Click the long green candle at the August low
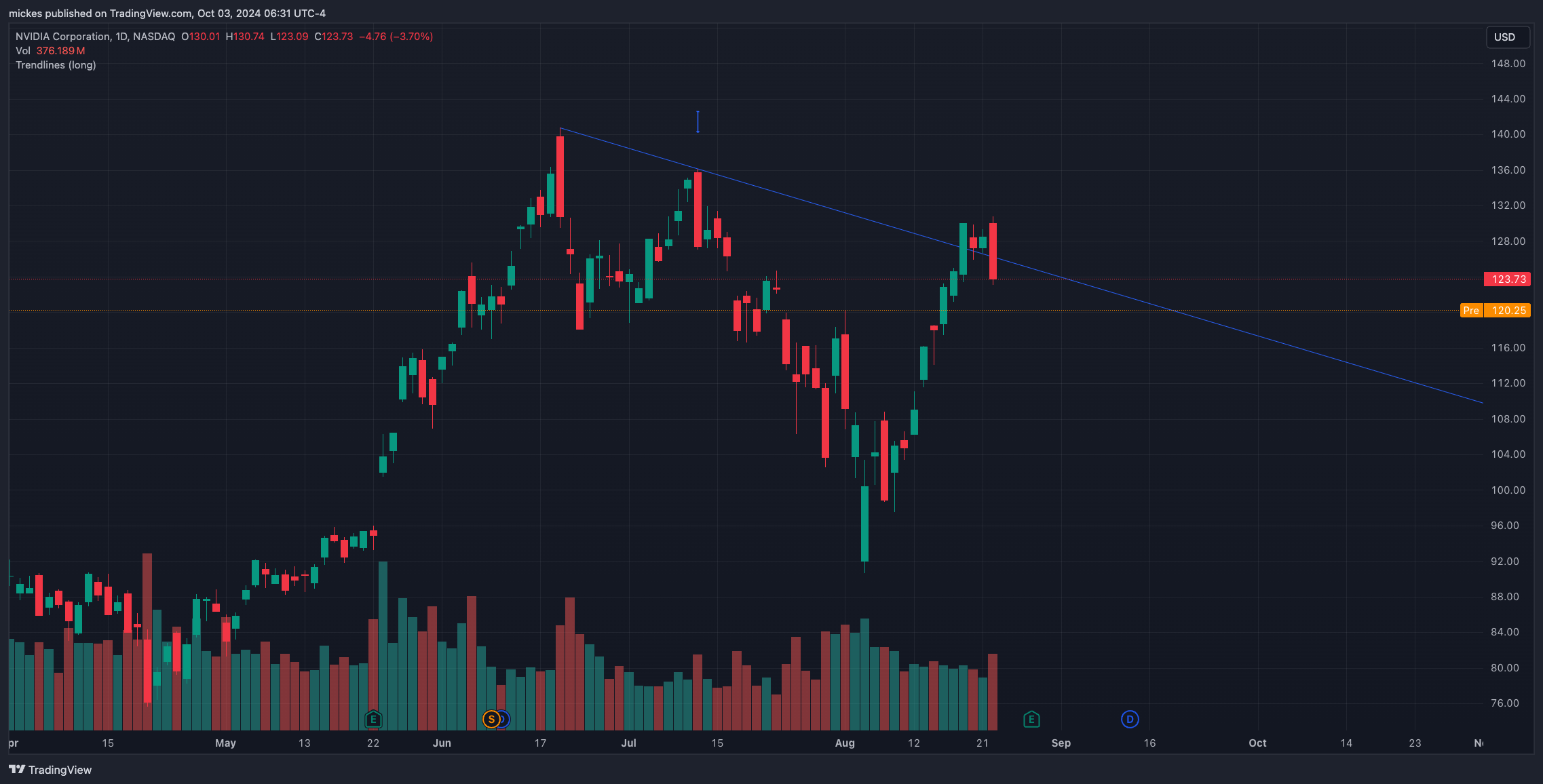The height and width of the screenshot is (784, 1543). coord(864,524)
